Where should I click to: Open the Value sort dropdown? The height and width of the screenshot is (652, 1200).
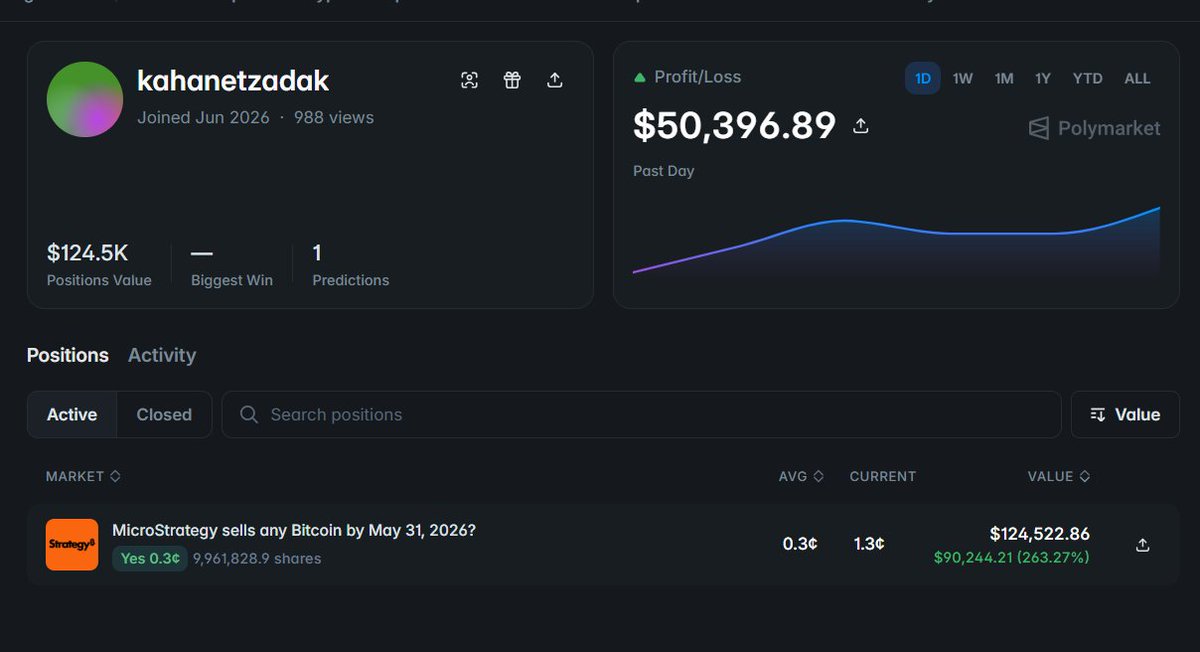[x=1125, y=414]
